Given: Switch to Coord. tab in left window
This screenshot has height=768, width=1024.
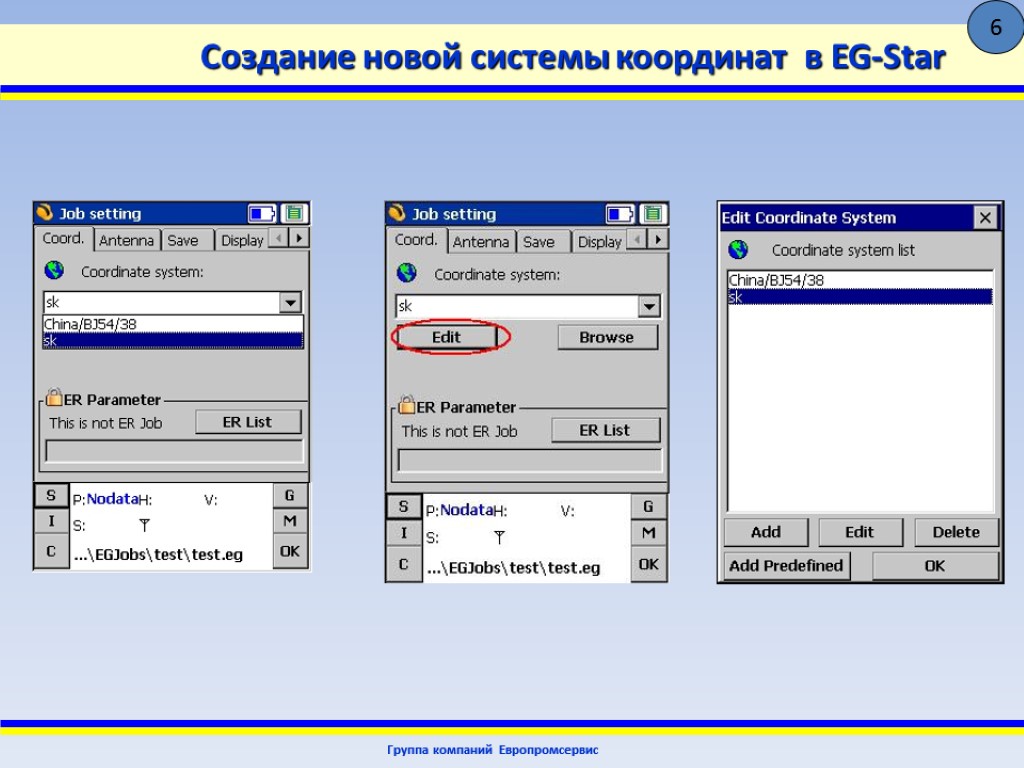Looking at the screenshot, I should tap(63, 238).
